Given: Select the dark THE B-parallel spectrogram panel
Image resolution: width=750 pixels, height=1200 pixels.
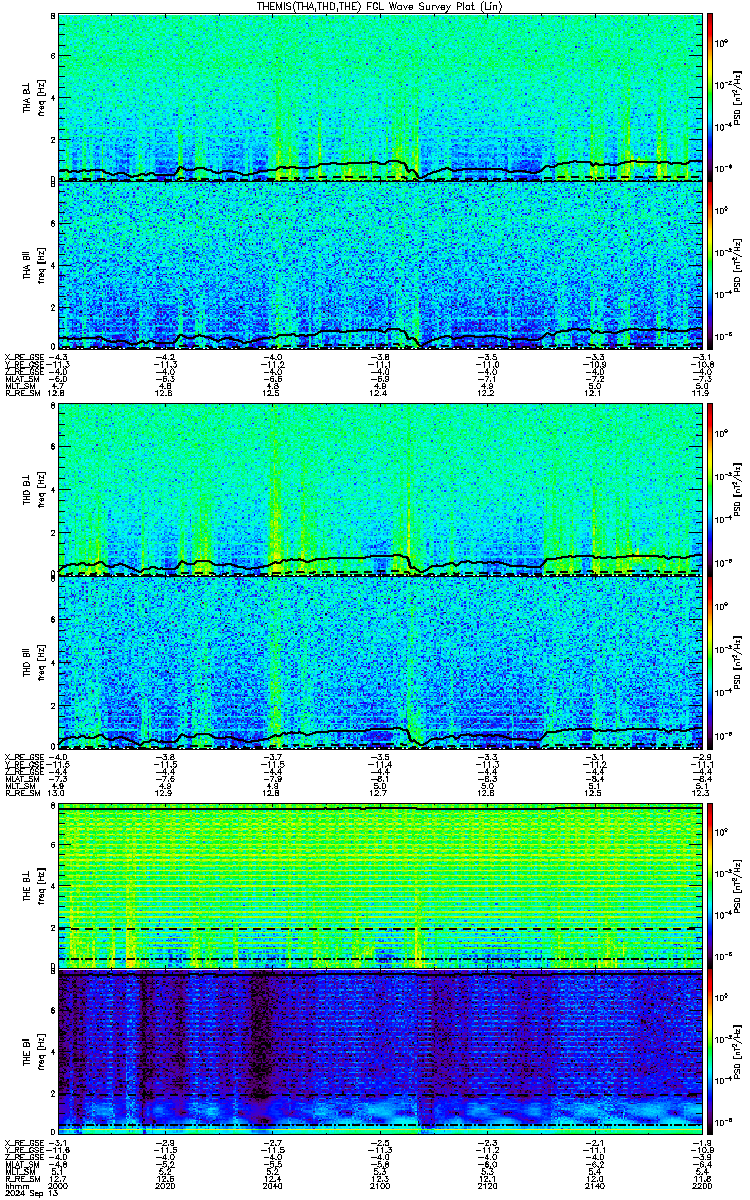Looking at the screenshot, I should pos(380,1052).
